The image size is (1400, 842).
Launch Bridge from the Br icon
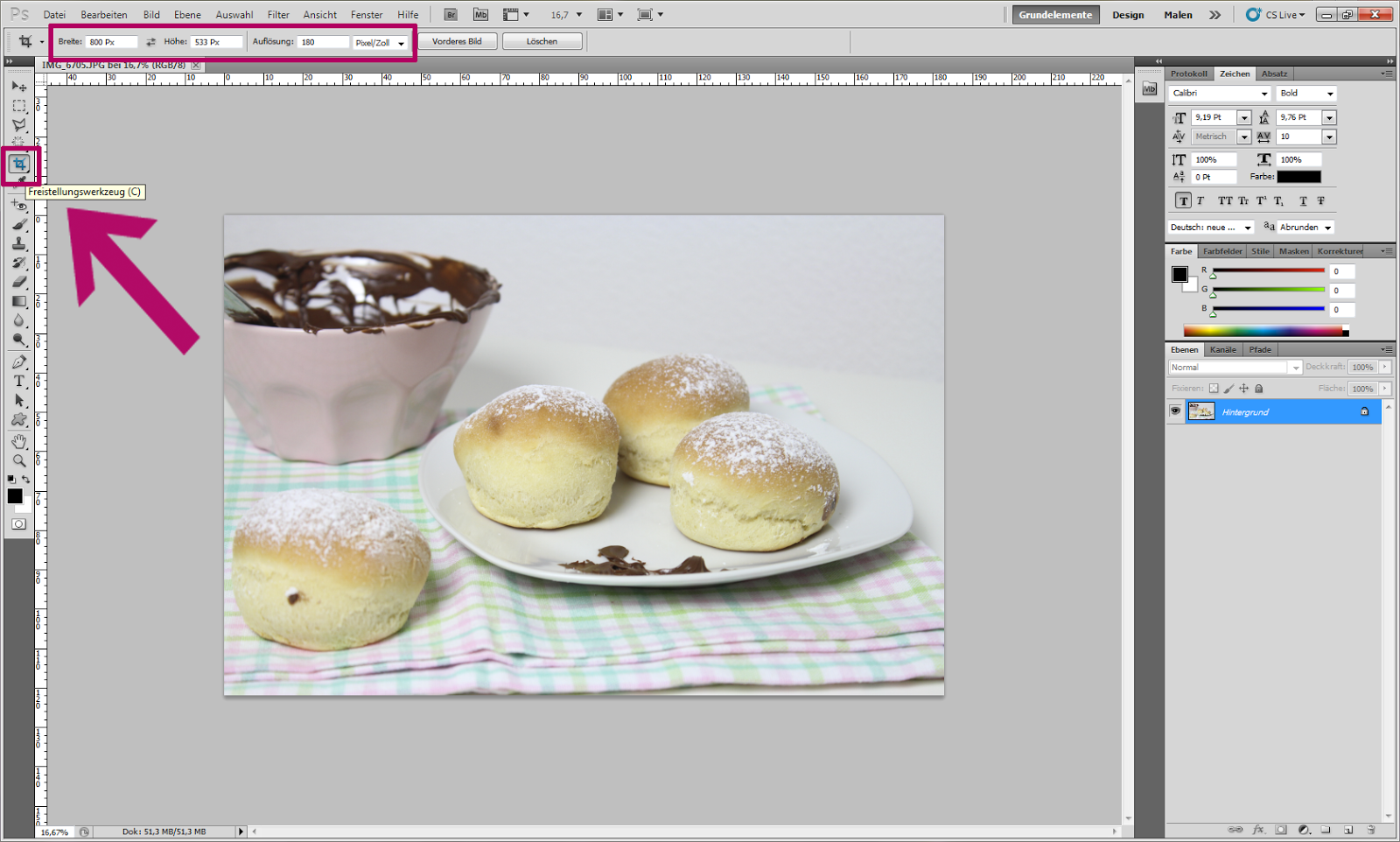point(451,15)
